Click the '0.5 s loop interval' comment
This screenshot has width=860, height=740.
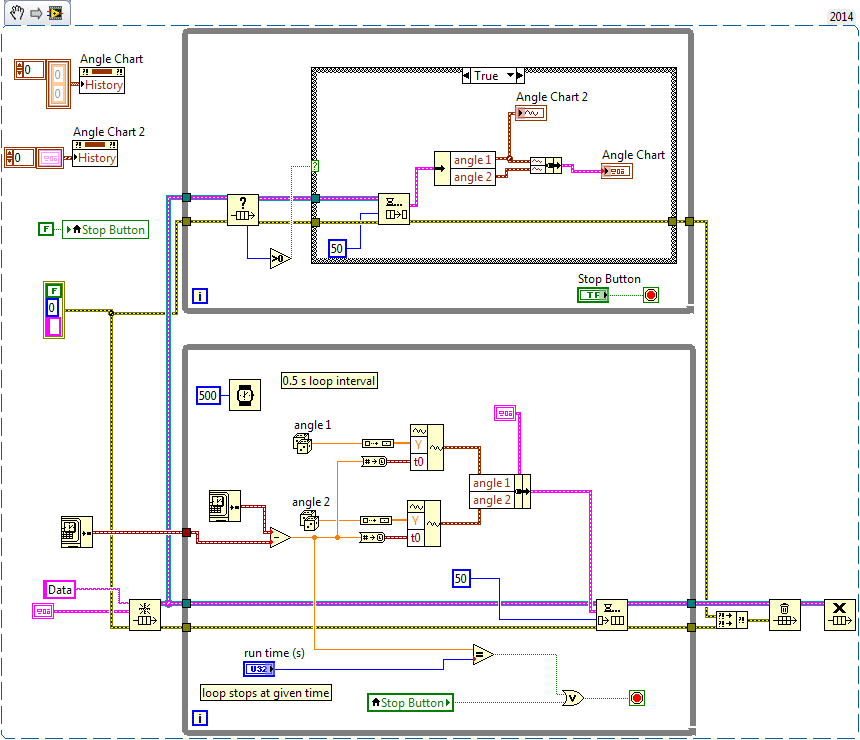330,381
